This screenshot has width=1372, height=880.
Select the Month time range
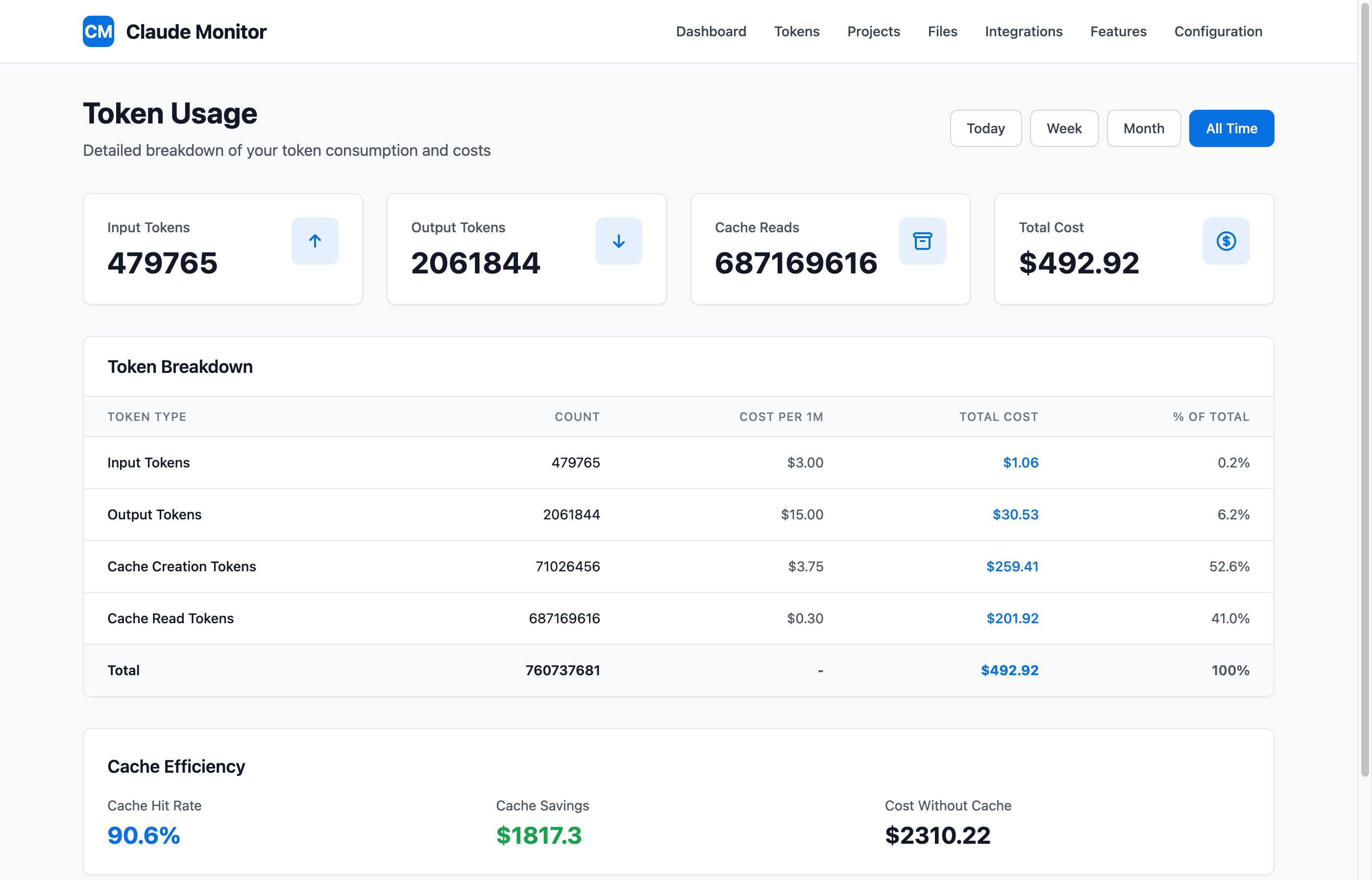click(x=1144, y=128)
